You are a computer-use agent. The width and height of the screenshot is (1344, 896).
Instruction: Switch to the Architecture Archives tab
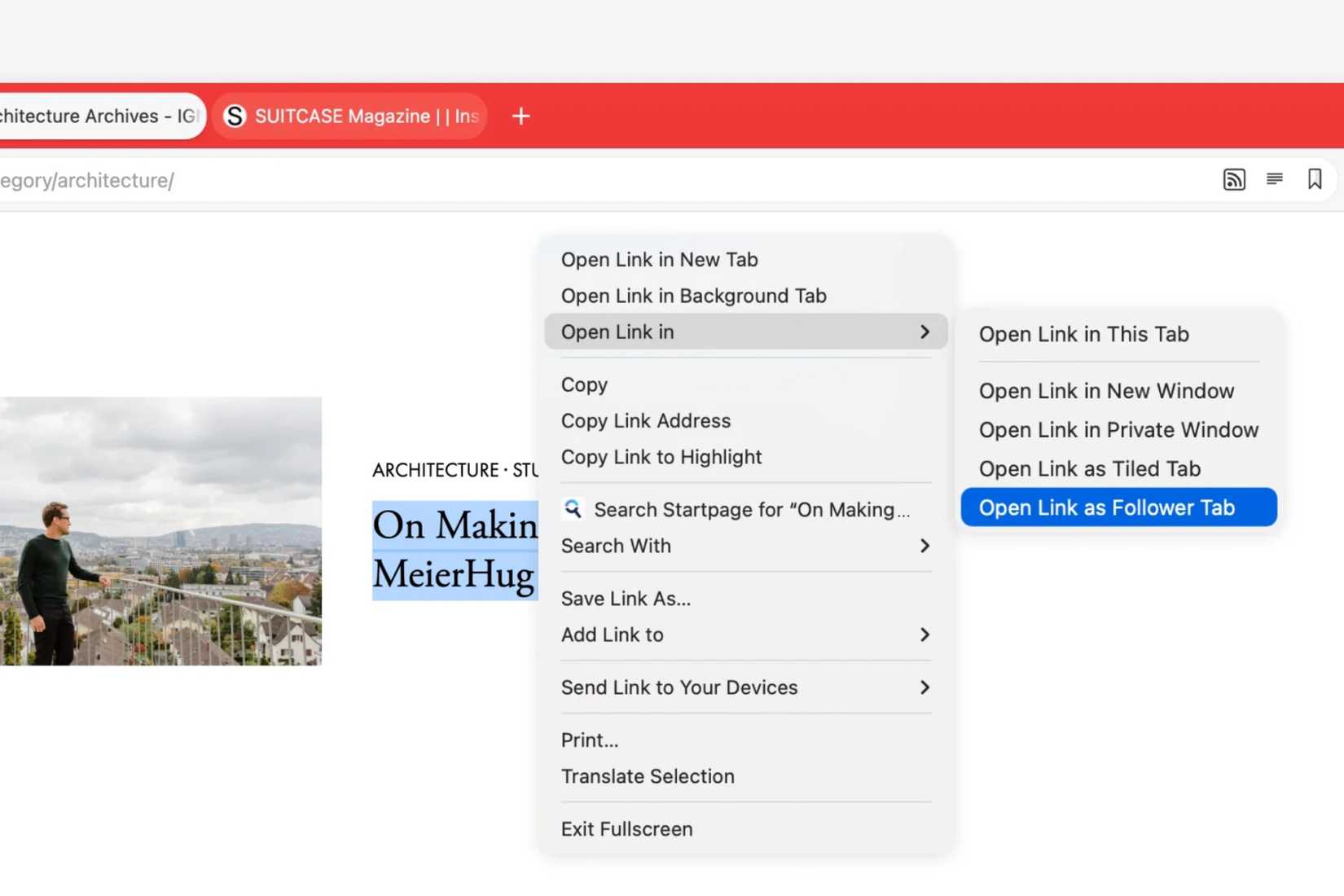click(98, 116)
